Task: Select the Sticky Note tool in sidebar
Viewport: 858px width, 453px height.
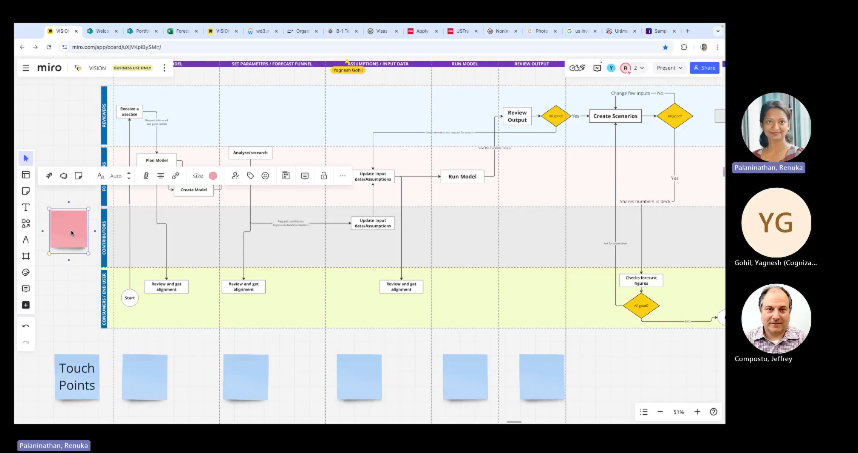Action: [x=26, y=191]
